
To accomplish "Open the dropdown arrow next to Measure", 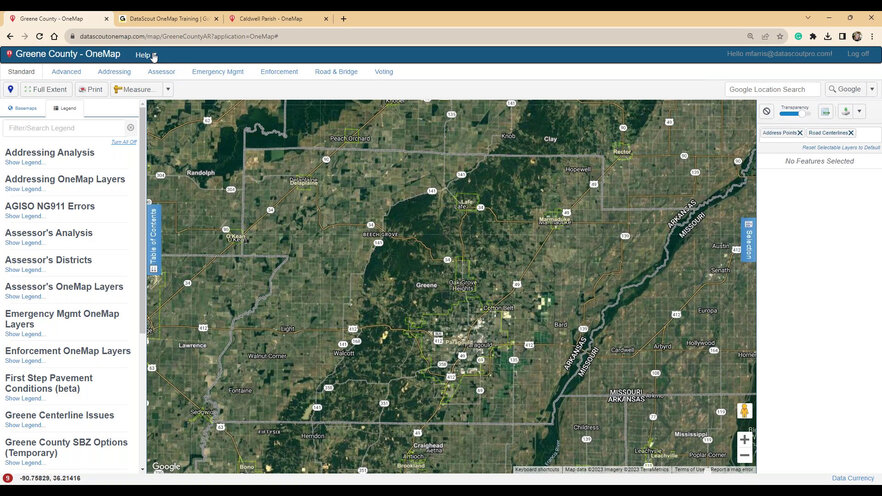I will coord(168,89).
